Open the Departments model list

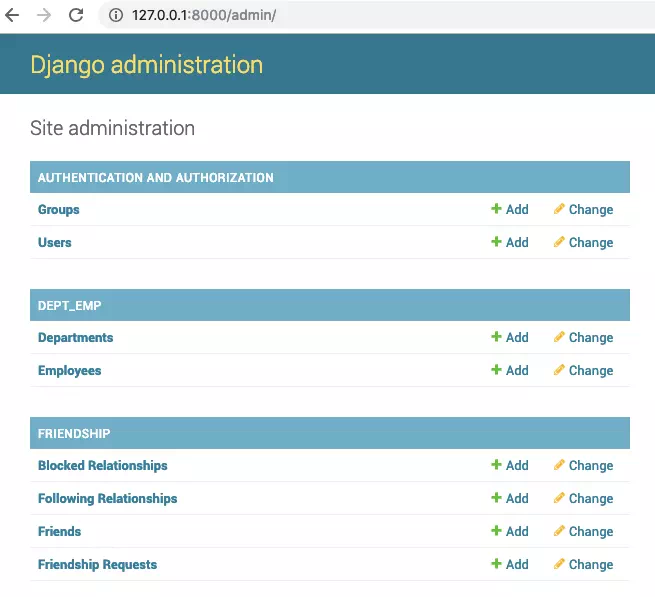click(76, 337)
